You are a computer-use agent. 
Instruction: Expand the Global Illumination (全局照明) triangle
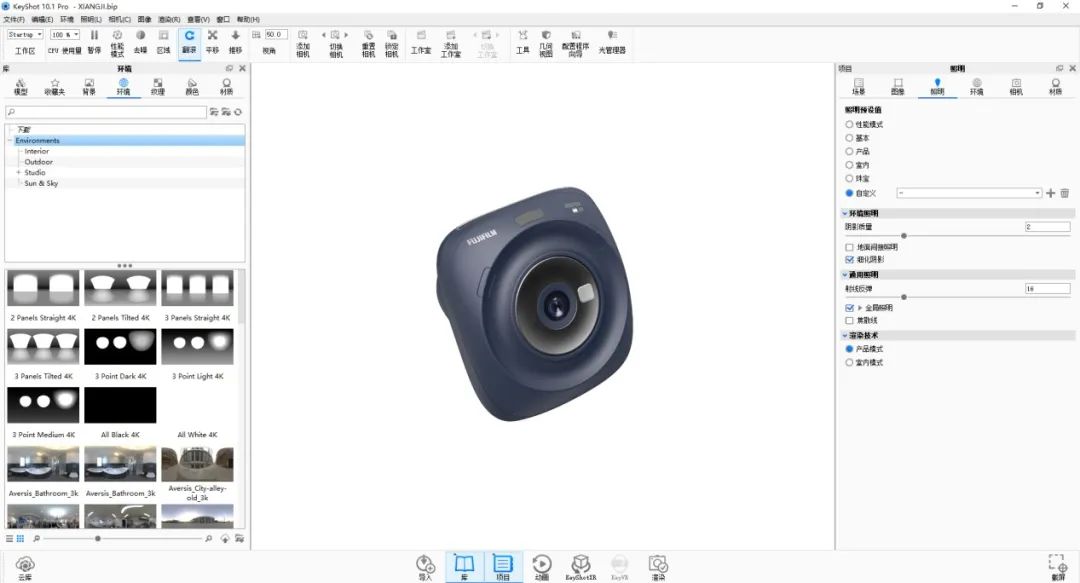[x=860, y=308]
